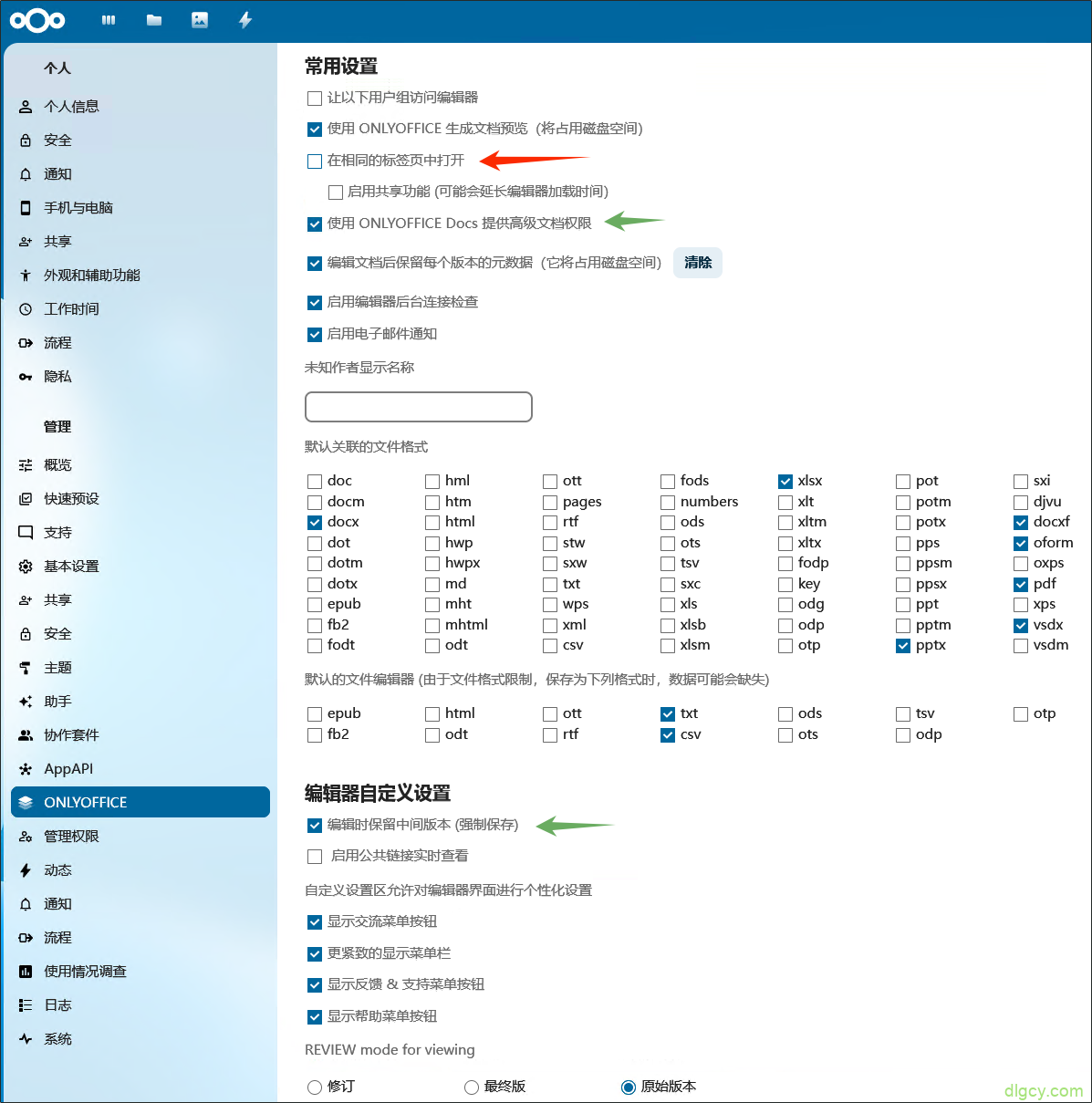Toggle the xlsx default format checkbox
This screenshot has height=1103, width=1092.
click(x=785, y=482)
